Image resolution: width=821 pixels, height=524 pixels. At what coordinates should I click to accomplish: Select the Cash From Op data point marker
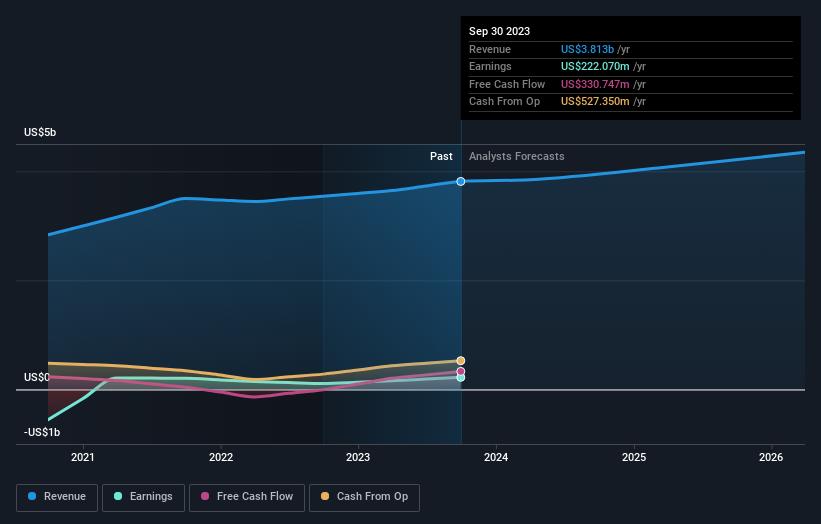point(461,361)
